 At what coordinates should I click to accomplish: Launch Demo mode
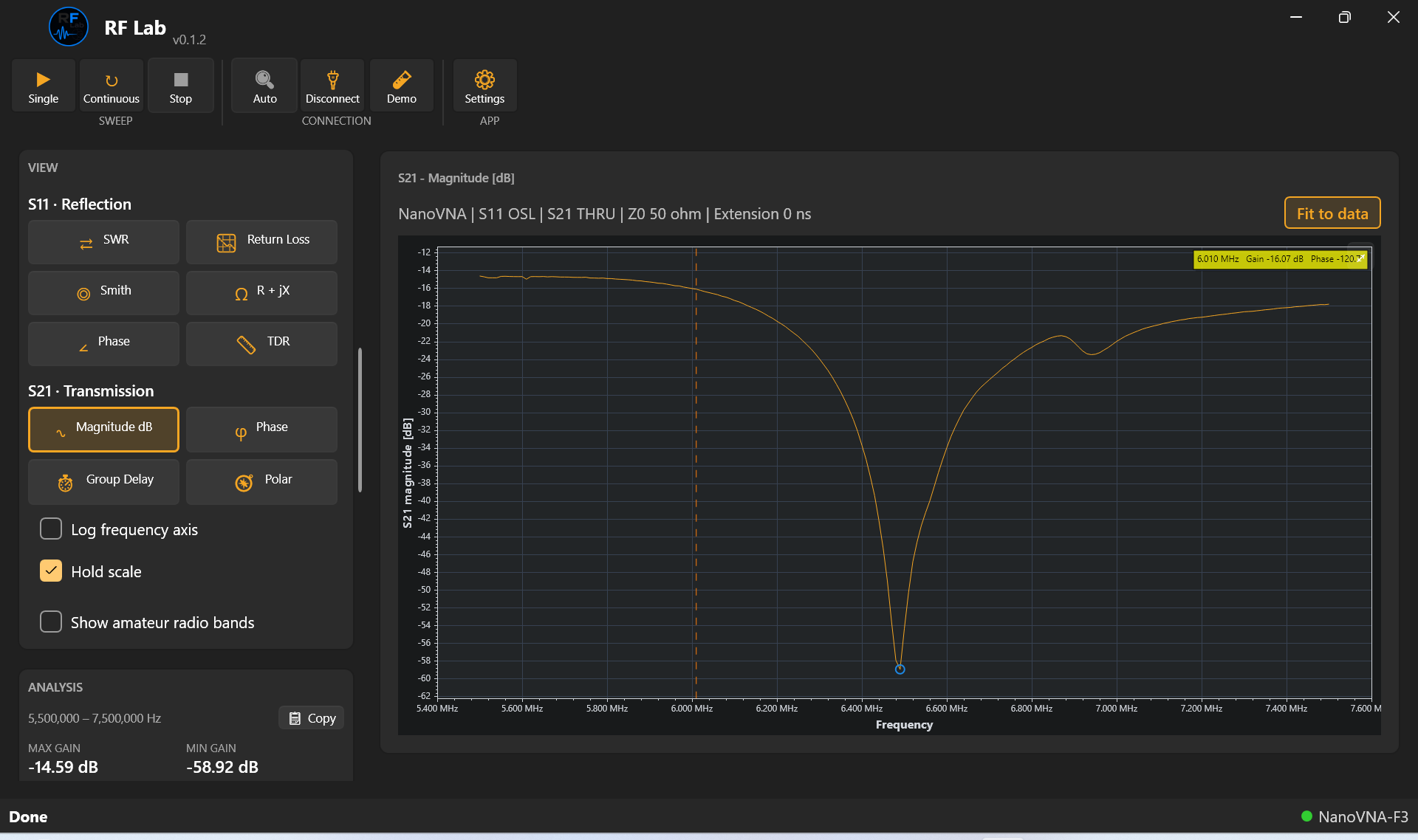click(402, 86)
